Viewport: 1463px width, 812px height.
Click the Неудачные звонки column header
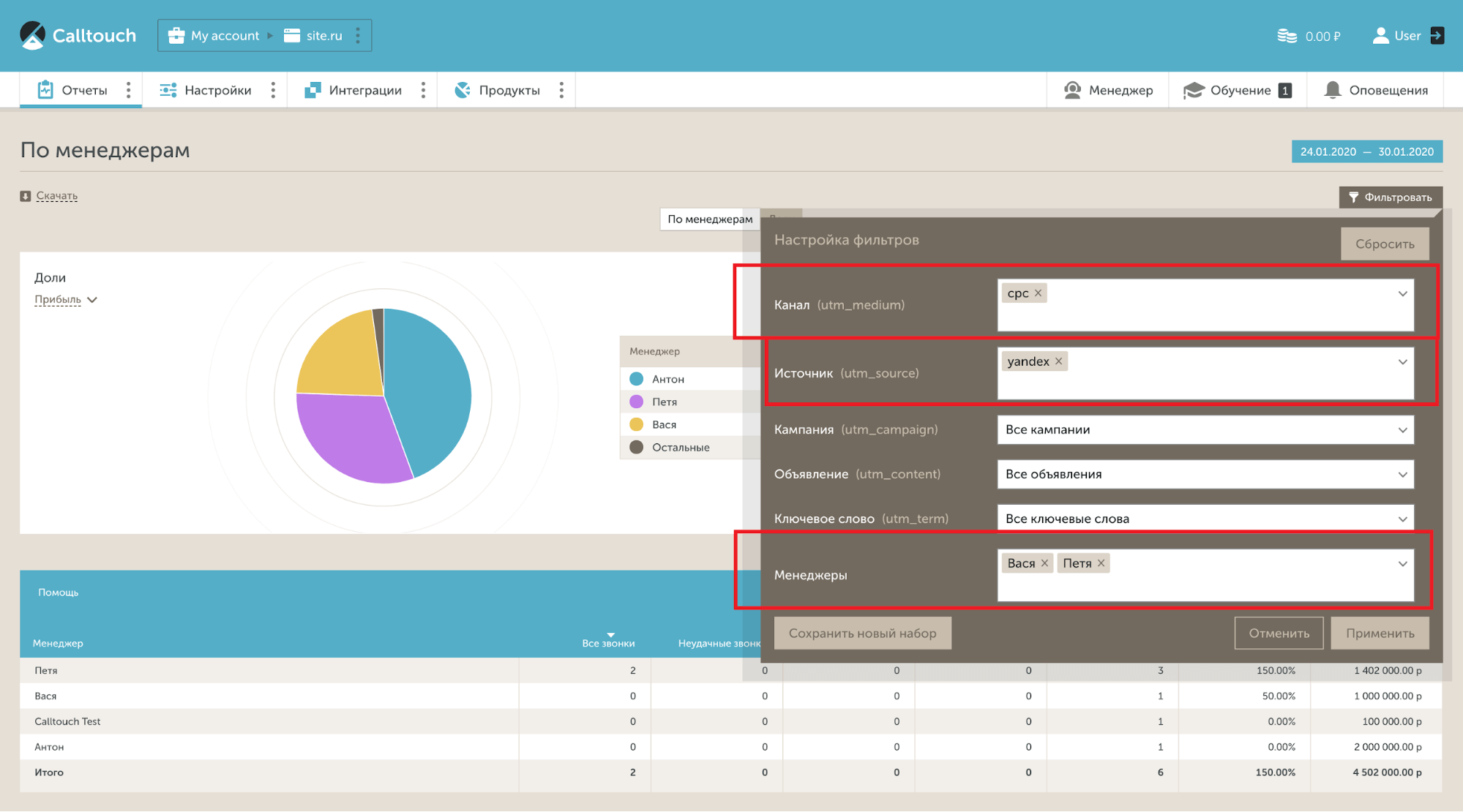click(719, 643)
